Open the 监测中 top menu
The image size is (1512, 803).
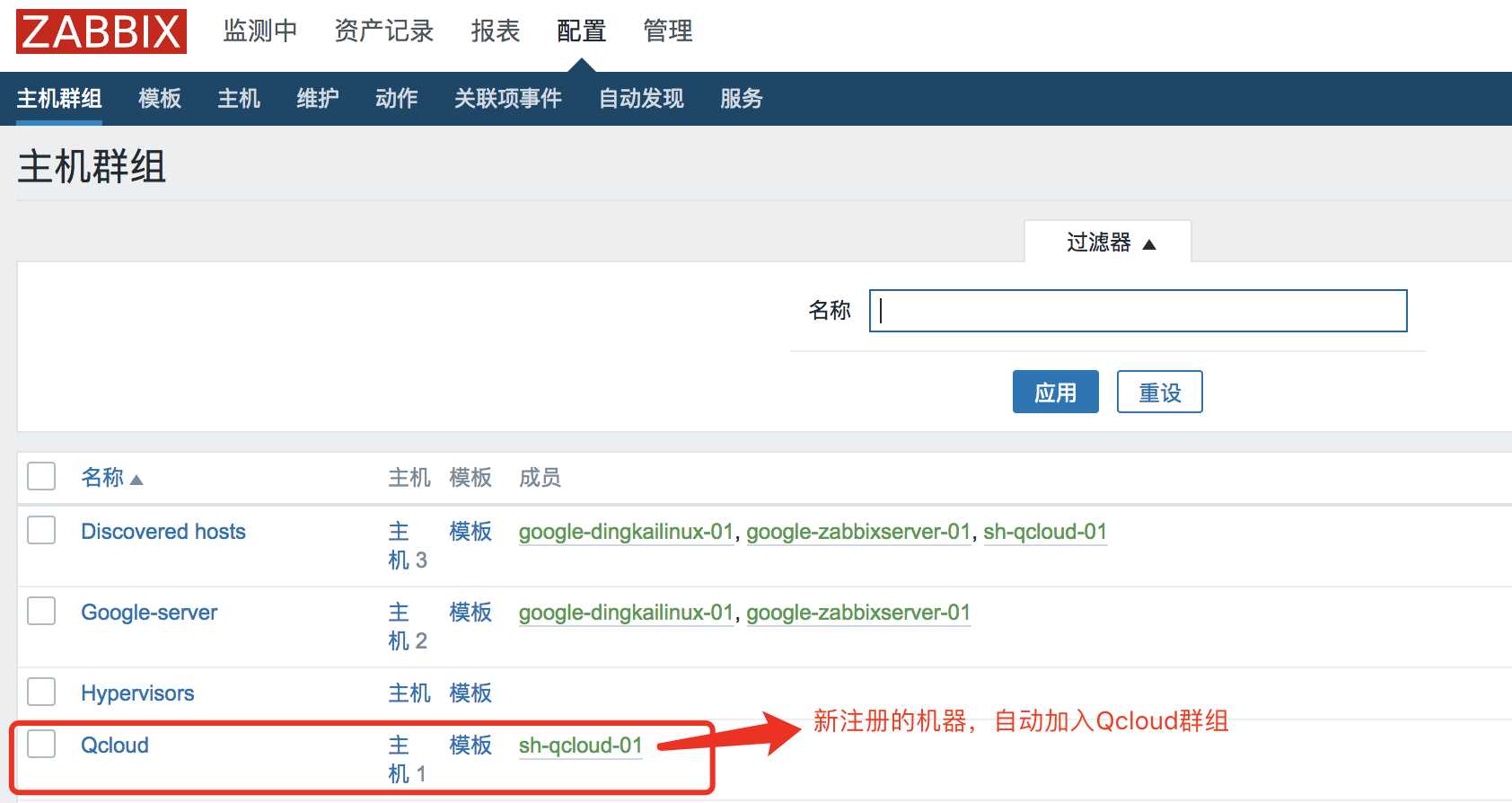click(x=260, y=31)
